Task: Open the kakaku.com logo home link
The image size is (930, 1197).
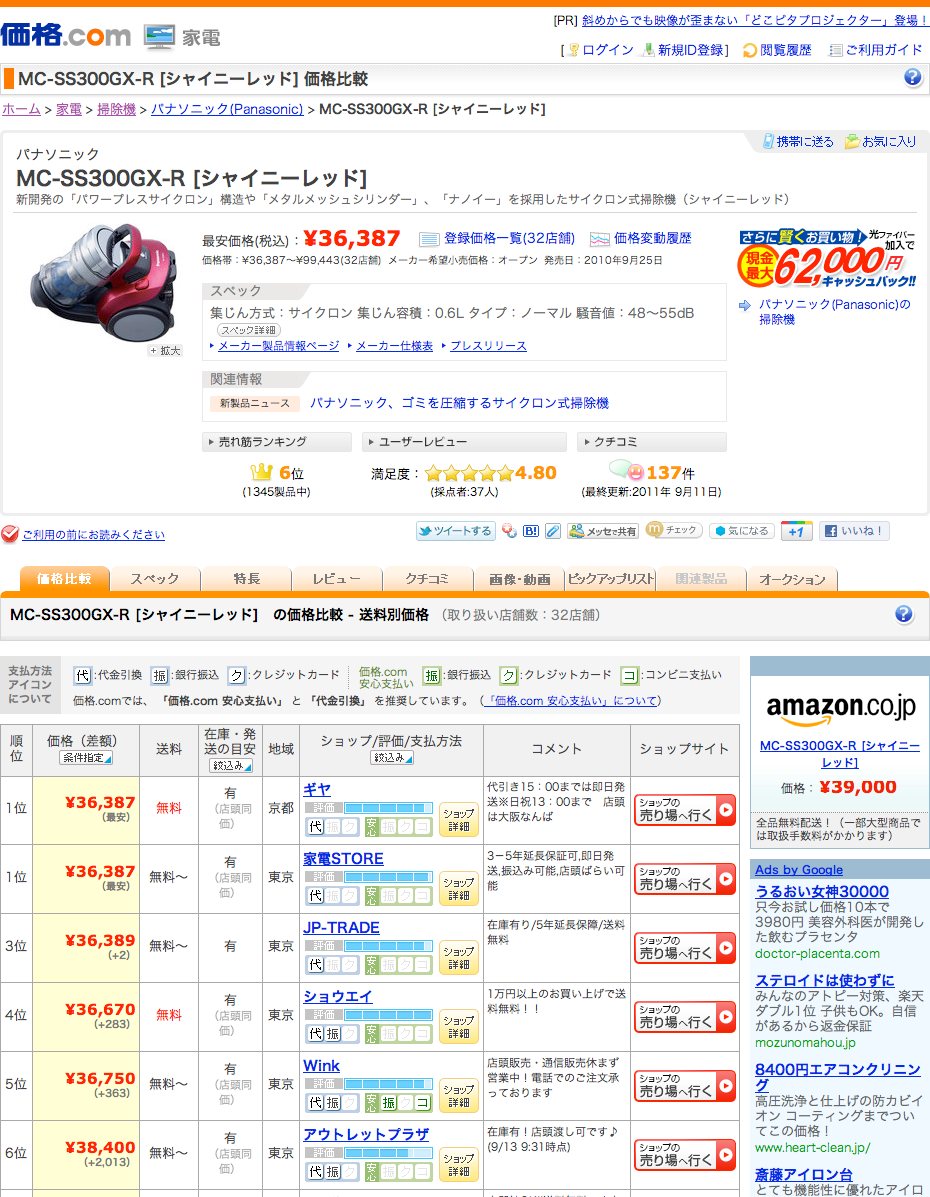Action: click(66, 35)
